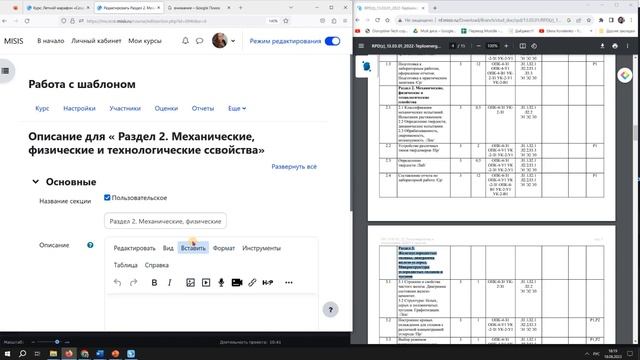This screenshot has height=360, width=640.
Task: Undo last edit in description editor
Action: tap(118, 282)
